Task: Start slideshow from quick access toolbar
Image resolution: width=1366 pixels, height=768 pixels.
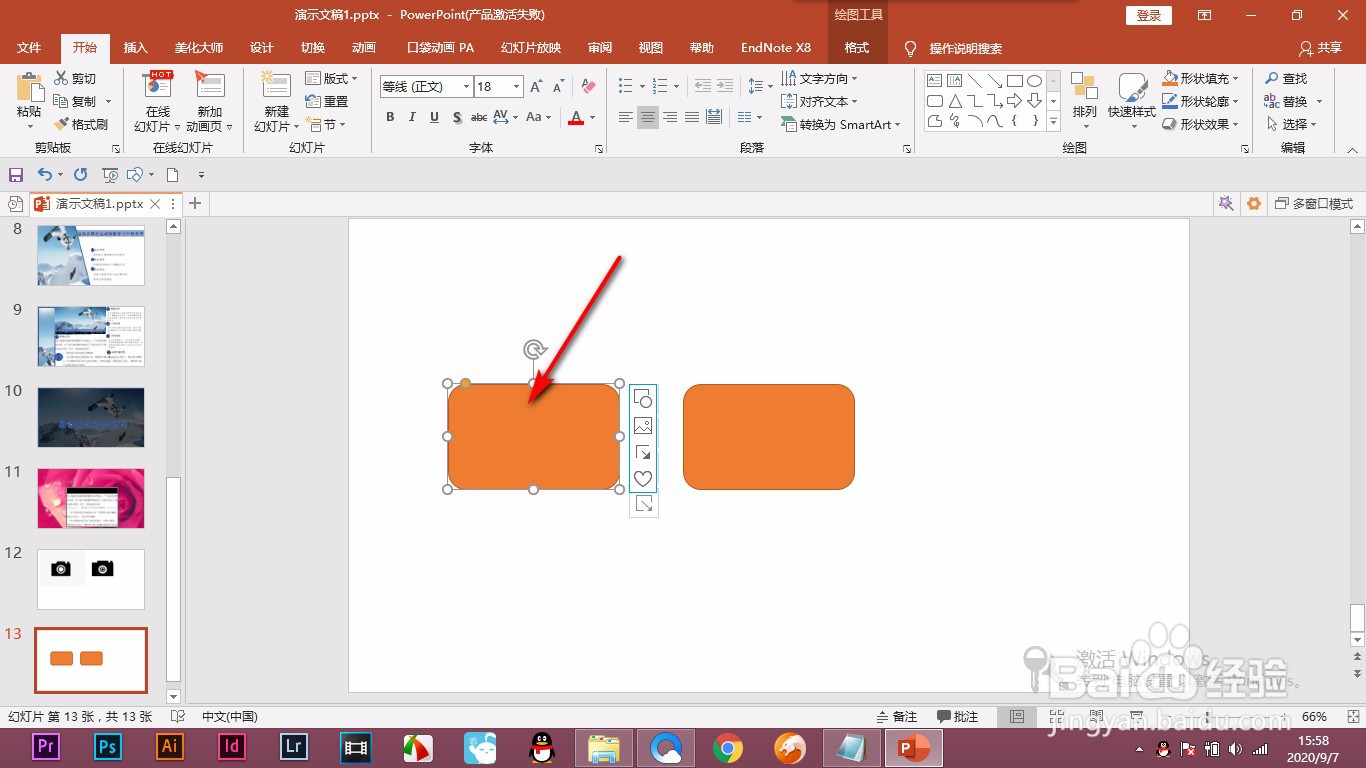Action: point(110,175)
